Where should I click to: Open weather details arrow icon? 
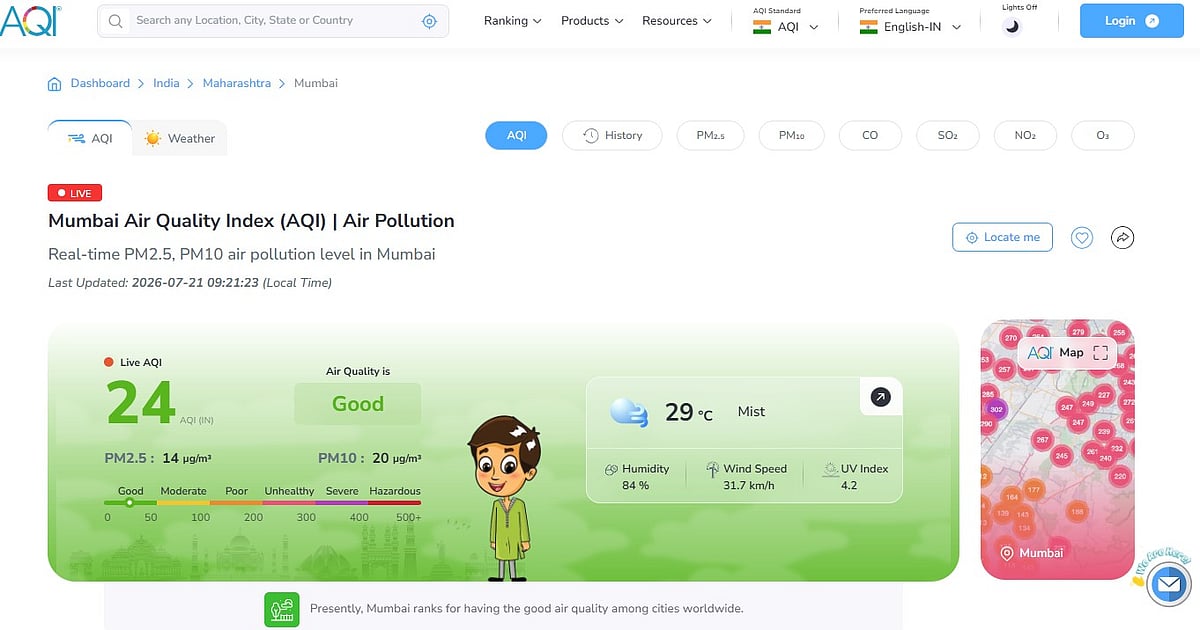click(x=880, y=397)
